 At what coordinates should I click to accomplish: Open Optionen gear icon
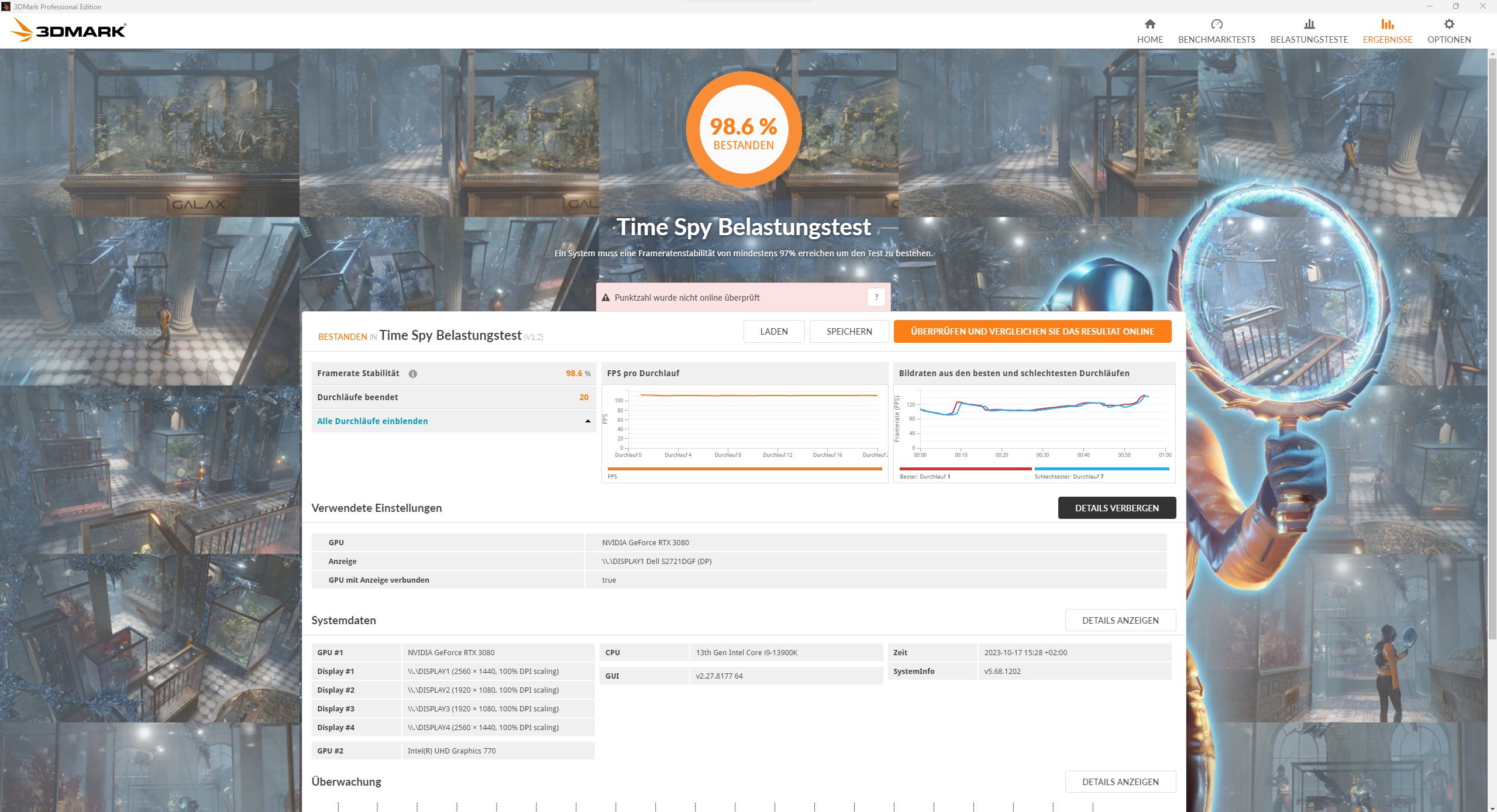[x=1448, y=24]
